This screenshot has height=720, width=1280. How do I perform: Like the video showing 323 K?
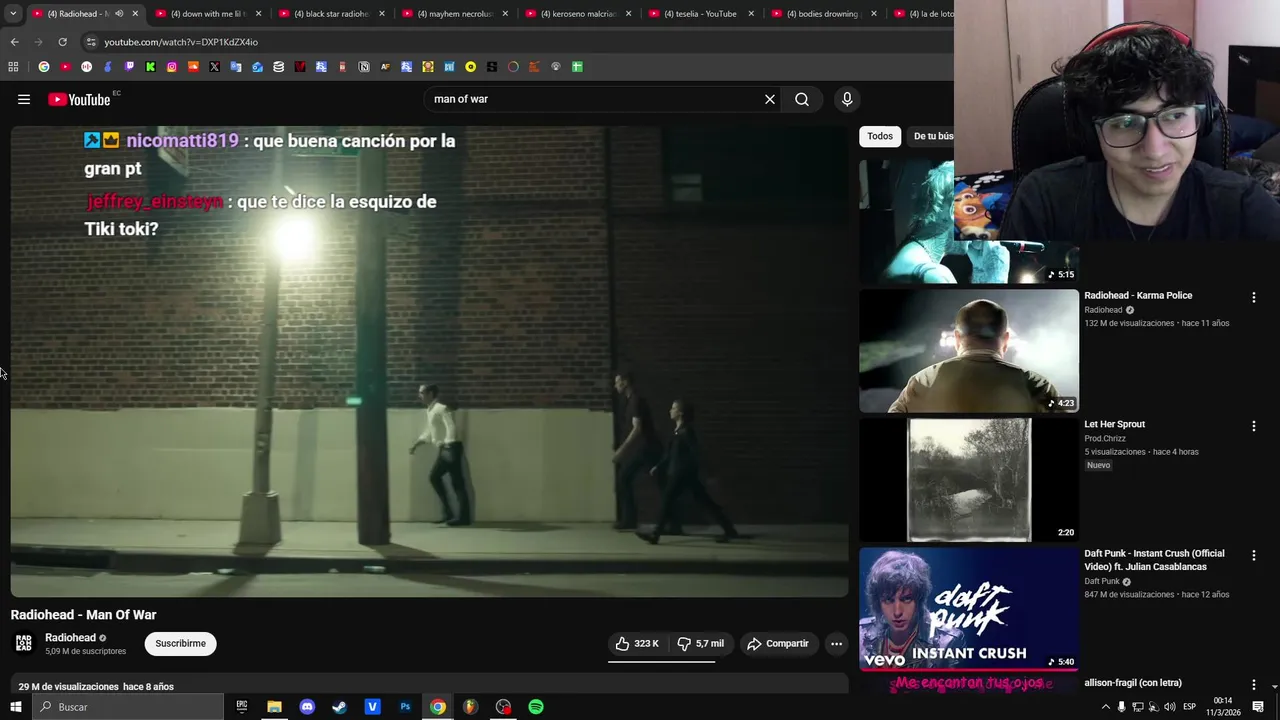(x=637, y=643)
